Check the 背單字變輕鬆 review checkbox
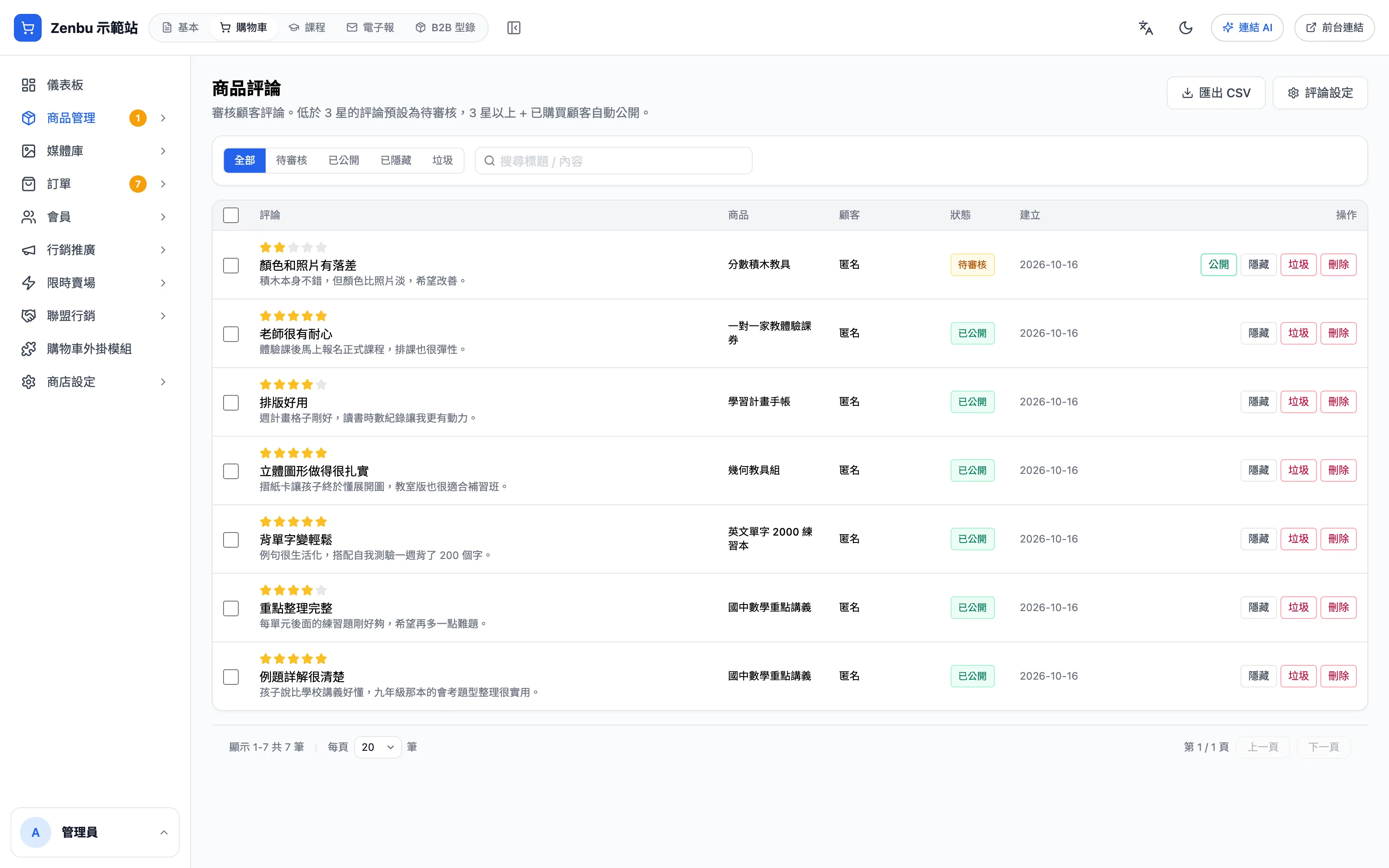The width and height of the screenshot is (1389, 868). pyautogui.click(x=231, y=540)
